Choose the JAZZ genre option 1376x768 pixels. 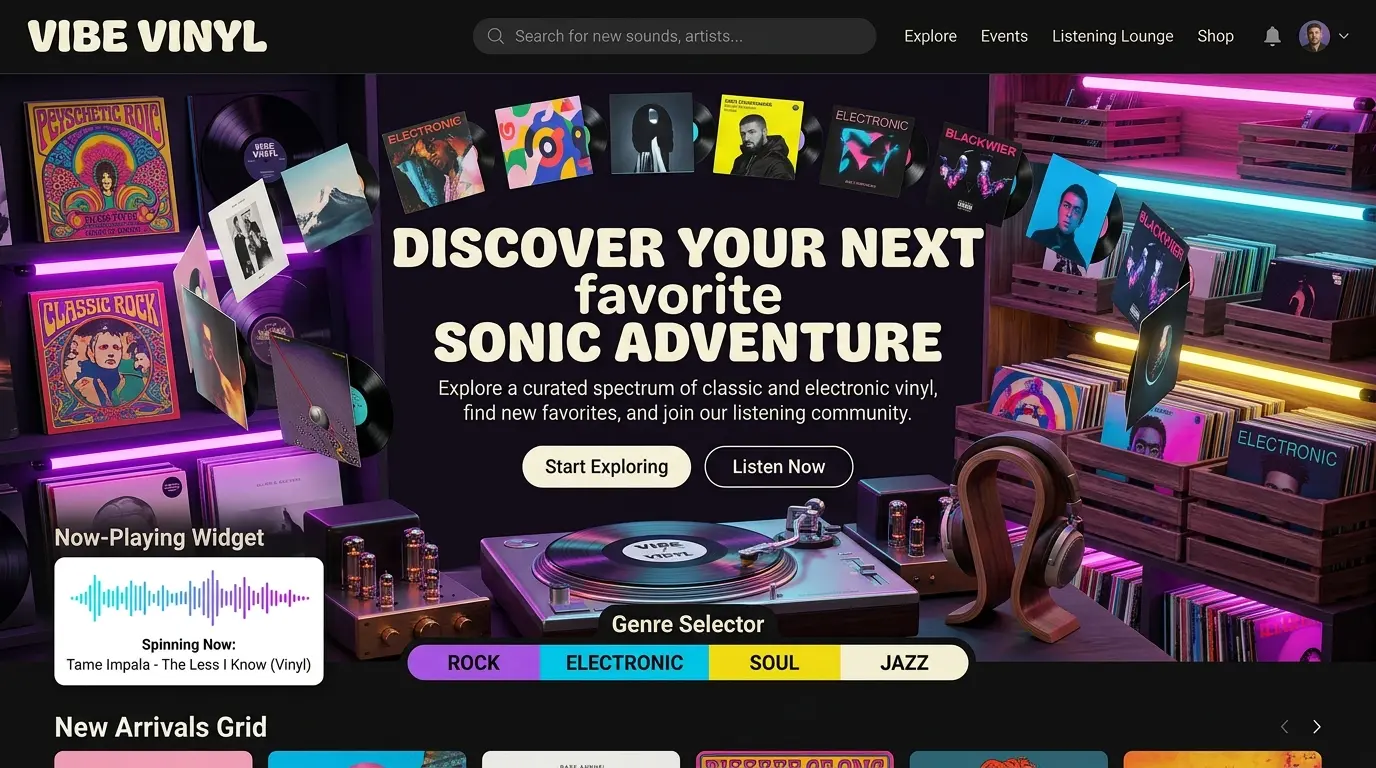tap(904, 663)
